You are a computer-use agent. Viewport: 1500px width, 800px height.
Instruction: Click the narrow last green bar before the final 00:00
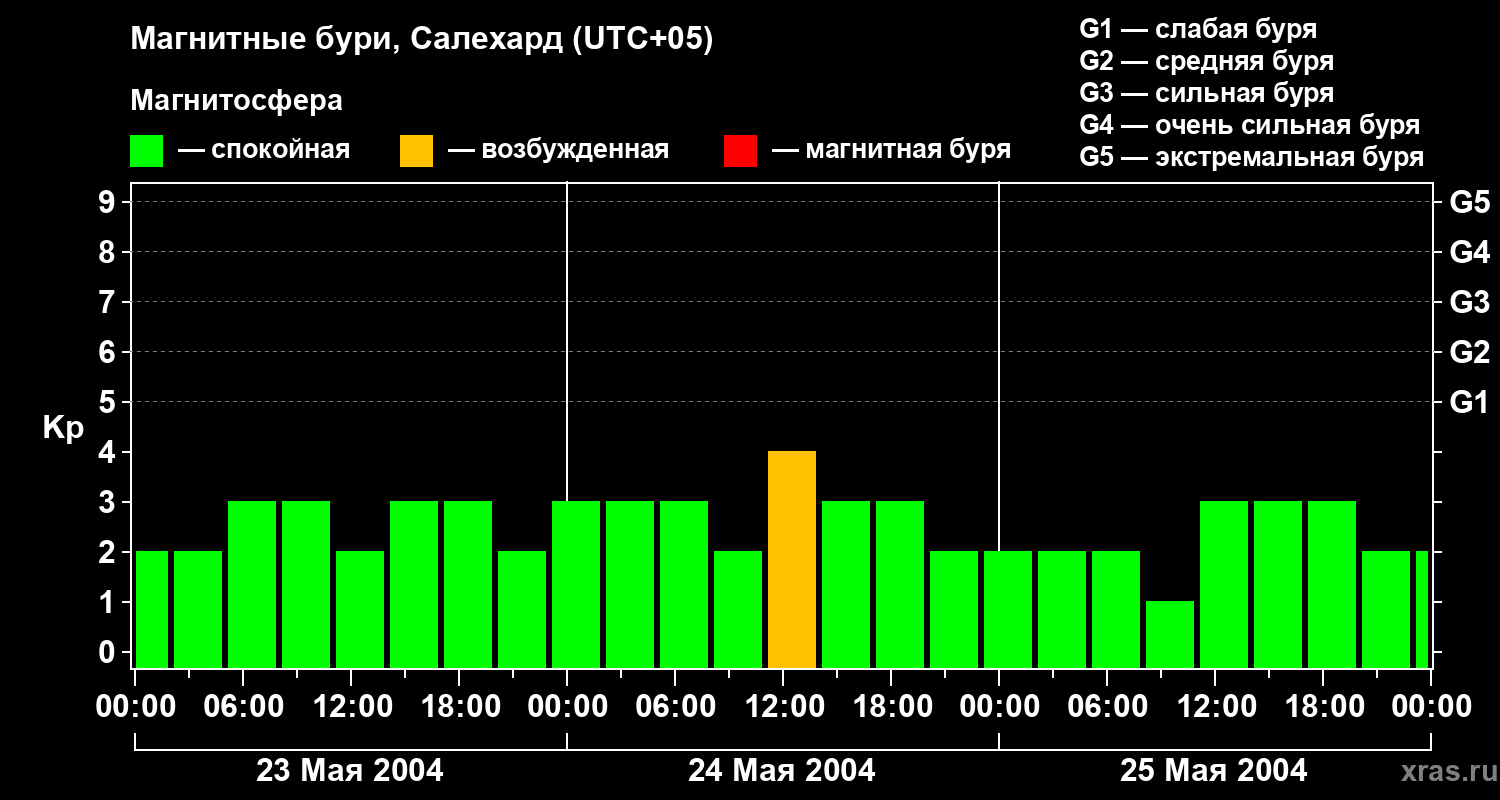coord(1422,610)
